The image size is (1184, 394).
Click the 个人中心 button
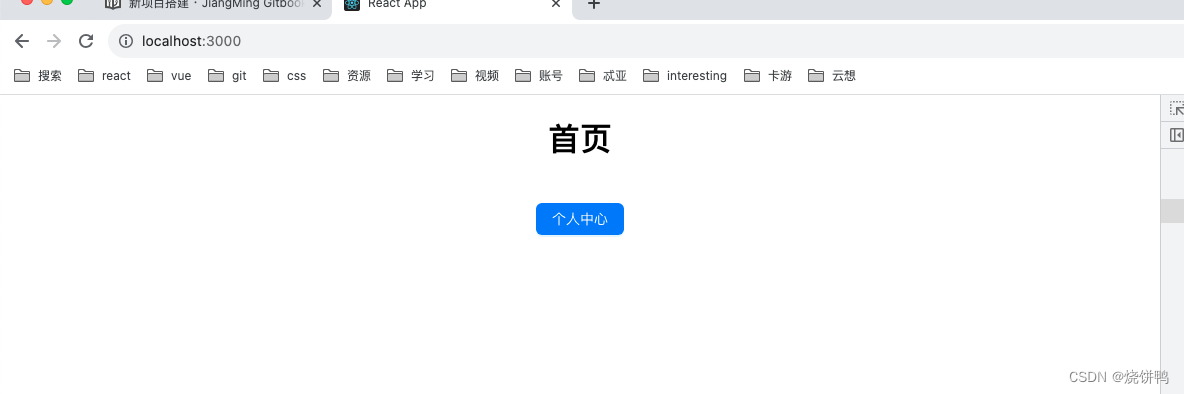coord(580,219)
